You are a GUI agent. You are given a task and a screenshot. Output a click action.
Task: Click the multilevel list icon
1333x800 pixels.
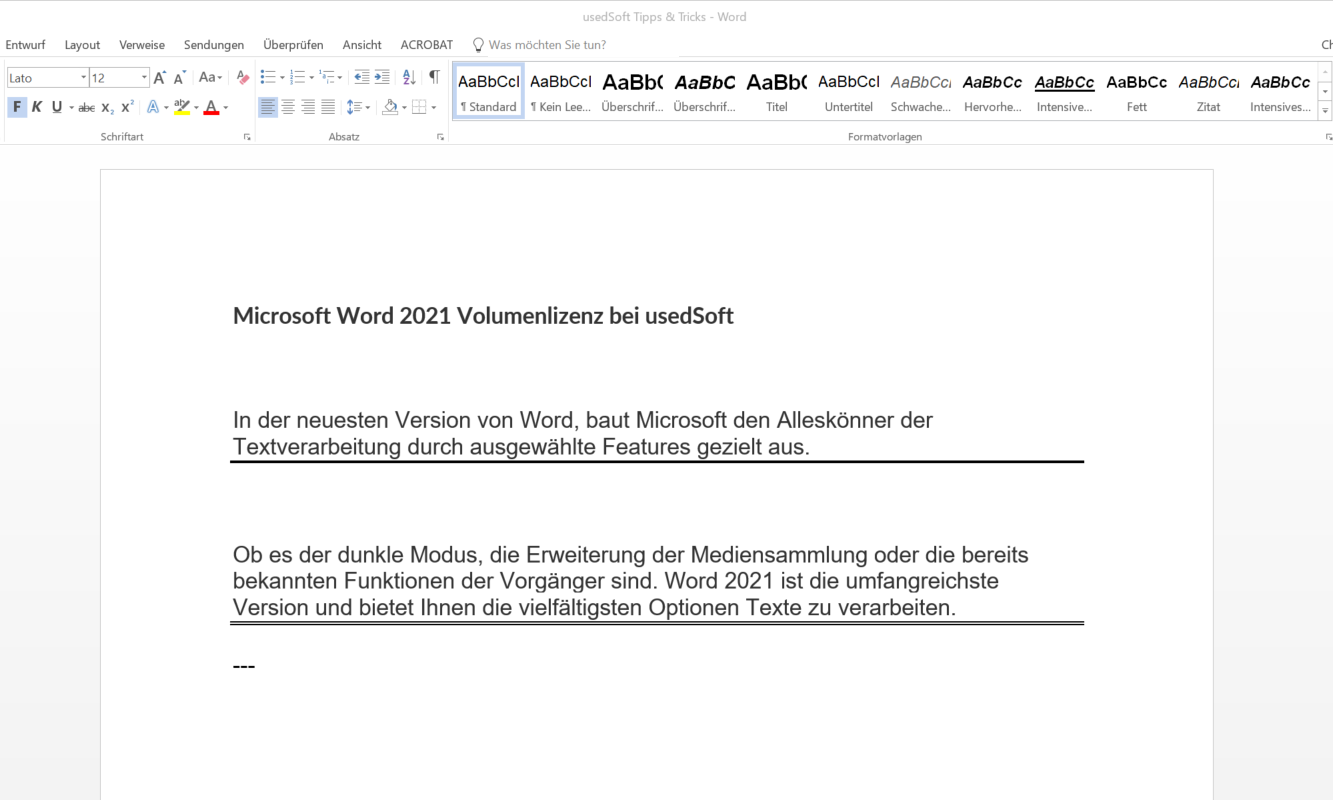click(326, 77)
